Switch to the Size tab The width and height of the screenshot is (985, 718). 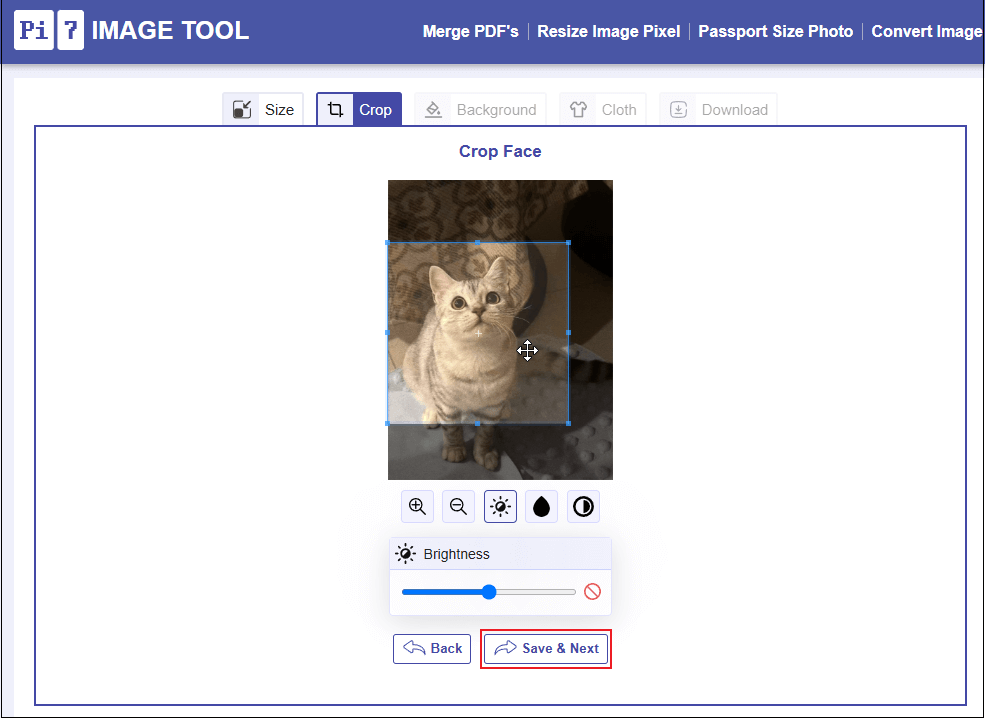(x=263, y=109)
